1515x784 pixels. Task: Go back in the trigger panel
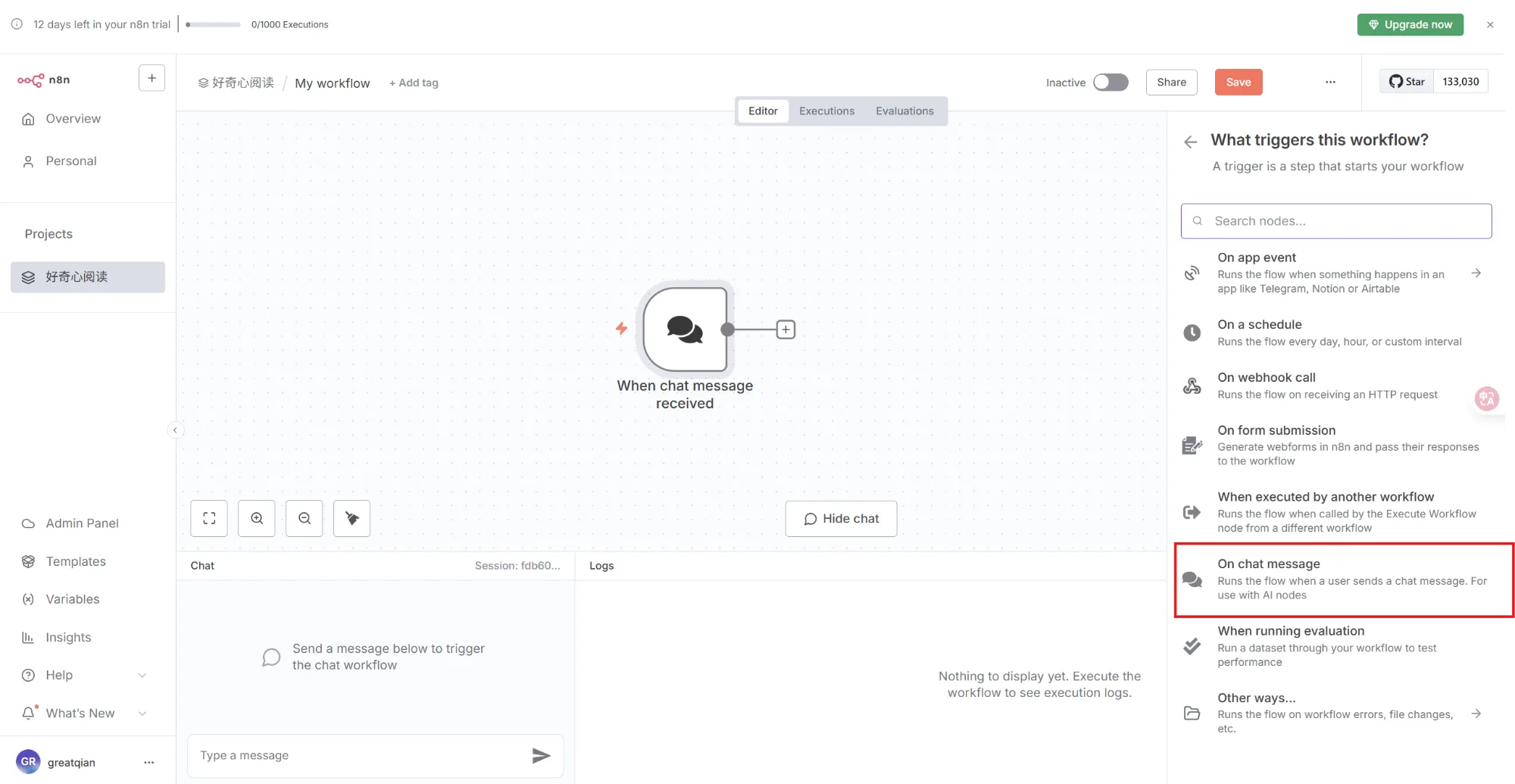pyautogui.click(x=1191, y=142)
